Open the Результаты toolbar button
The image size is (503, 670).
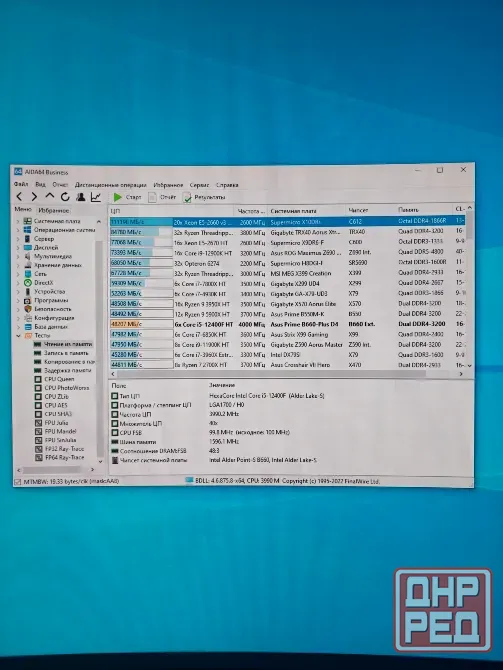(204, 197)
